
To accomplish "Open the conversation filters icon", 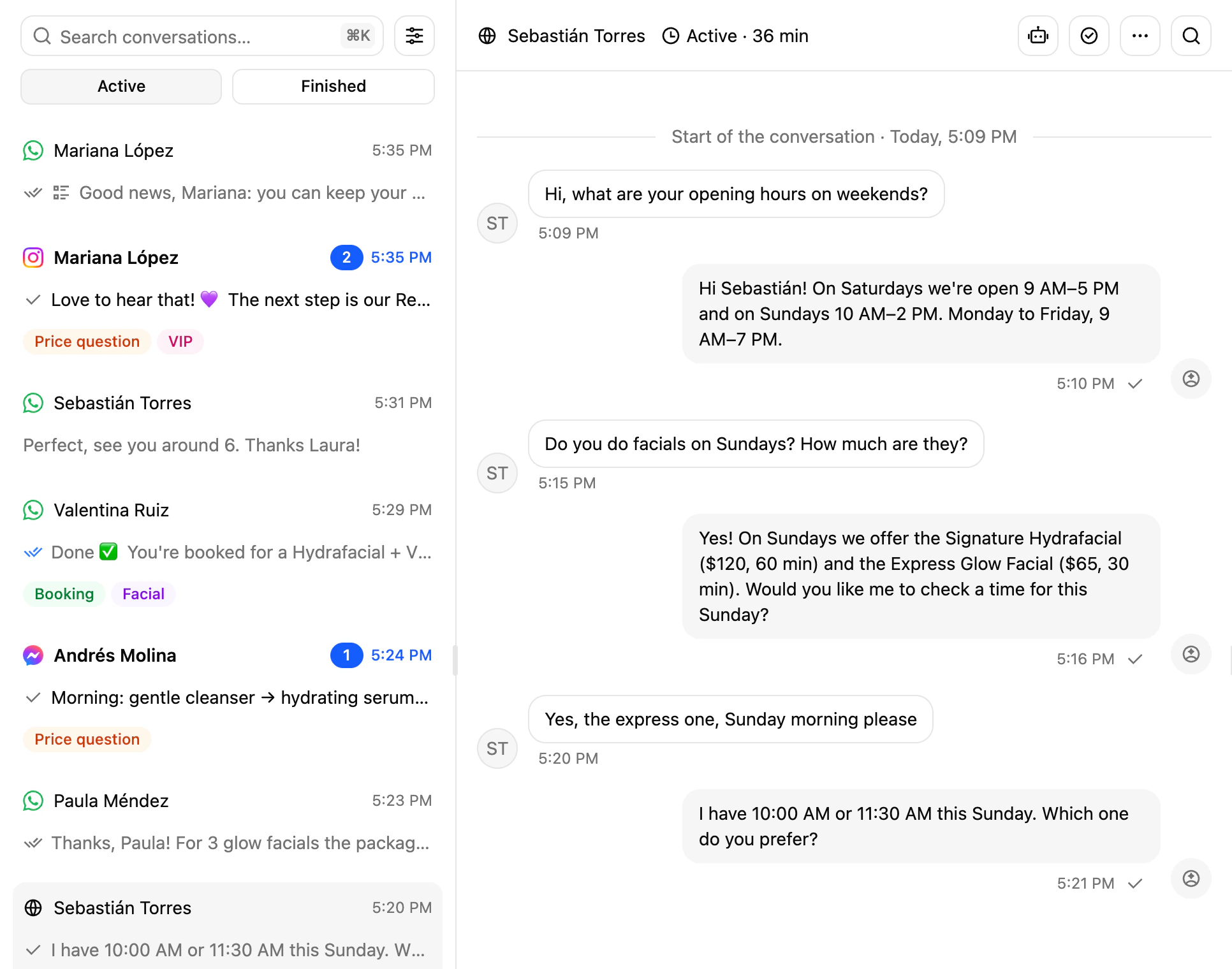I will tap(414, 36).
